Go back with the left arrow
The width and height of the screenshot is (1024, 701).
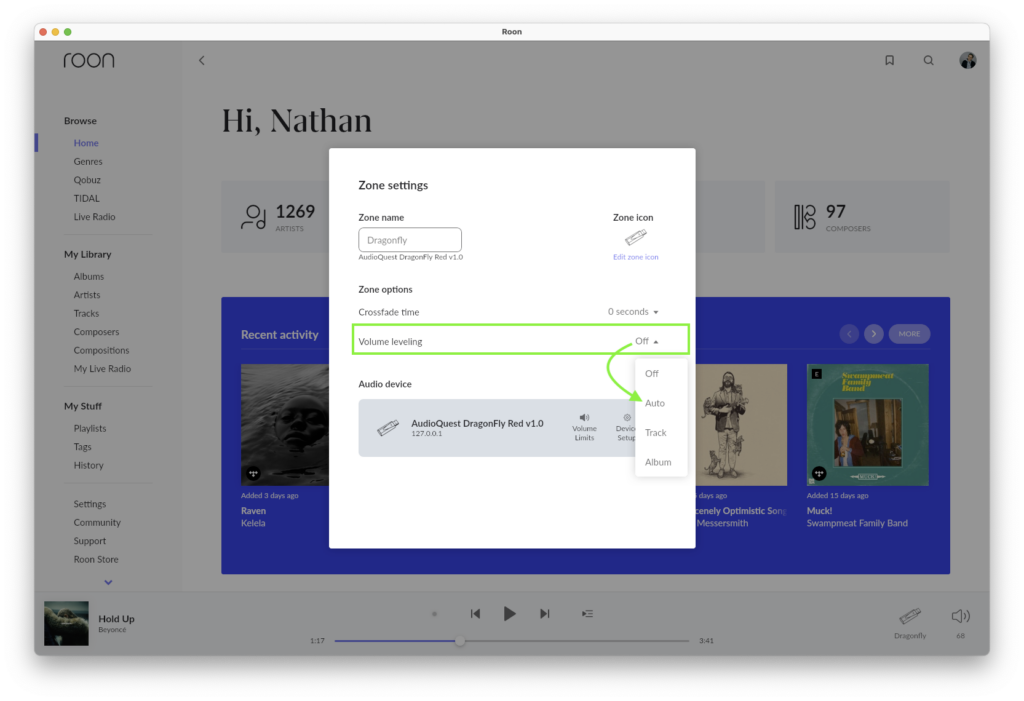(x=201, y=60)
